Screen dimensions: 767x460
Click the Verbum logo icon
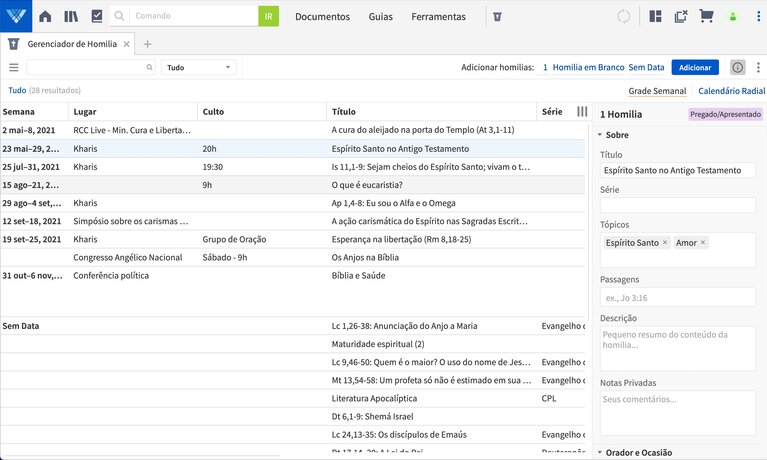pos(16,16)
